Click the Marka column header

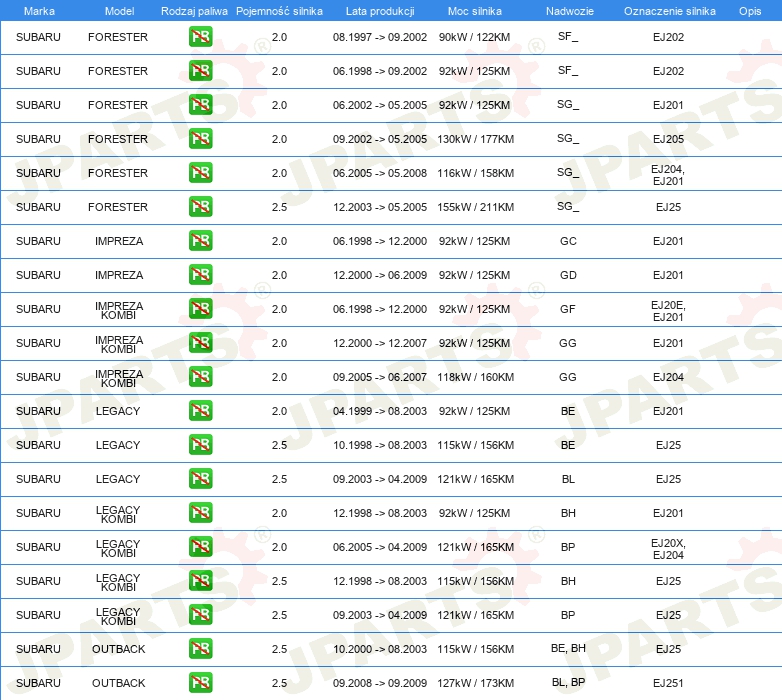(x=39, y=11)
